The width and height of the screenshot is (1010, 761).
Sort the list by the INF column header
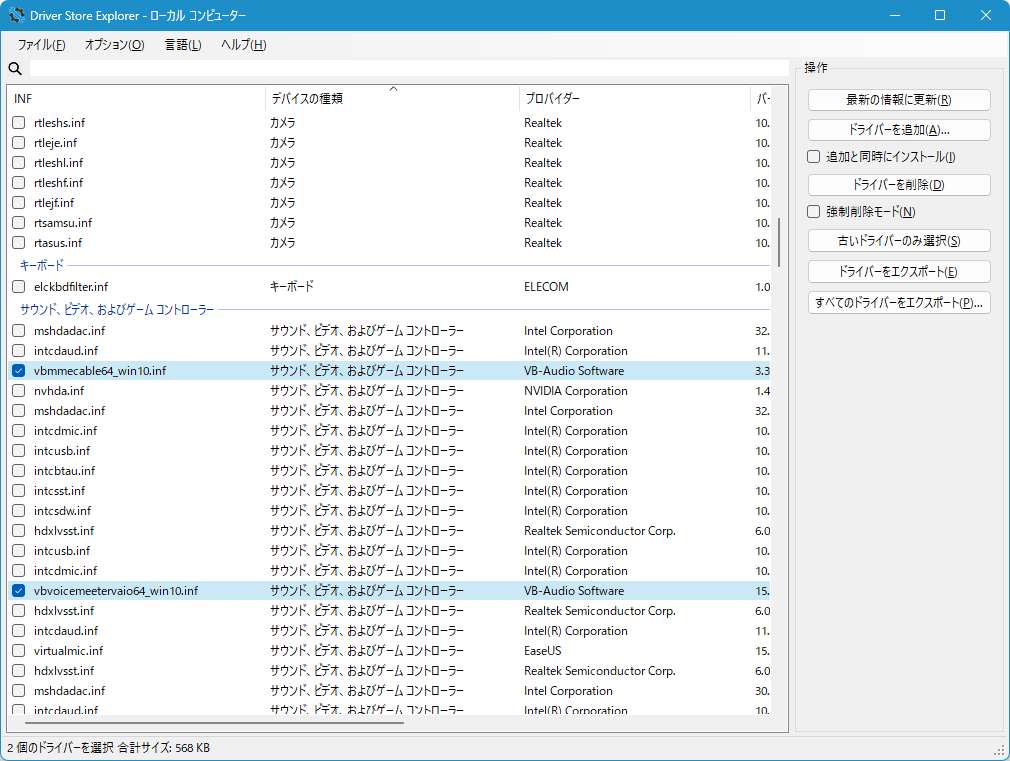137,99
